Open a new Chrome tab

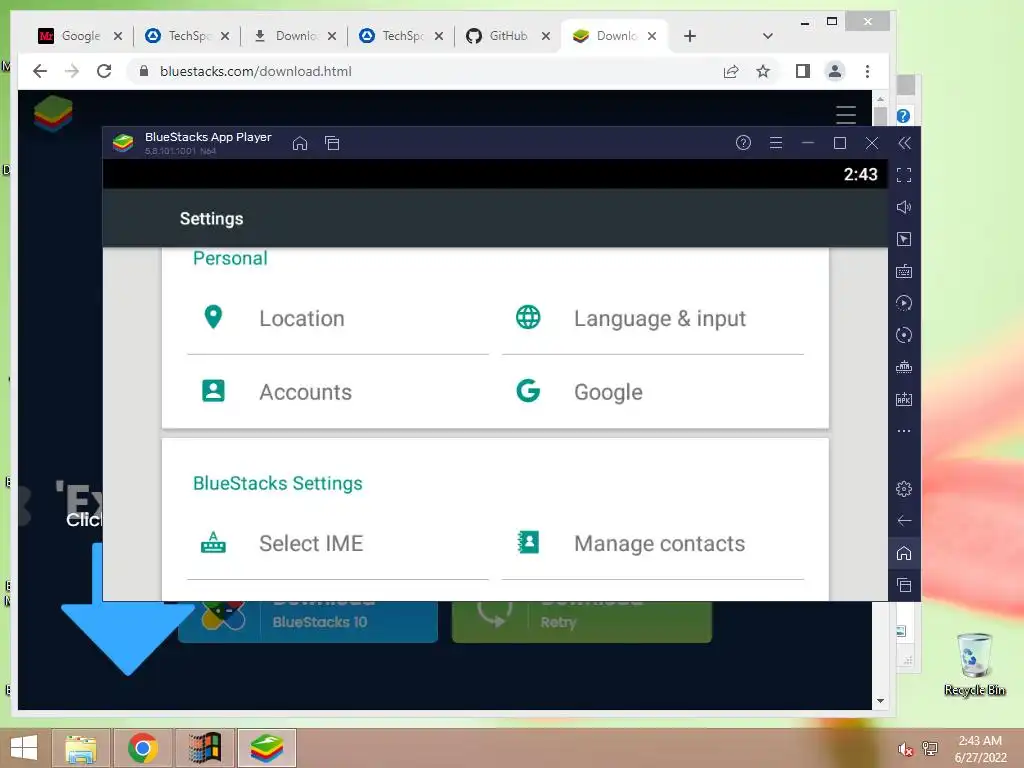pos(690,36)
